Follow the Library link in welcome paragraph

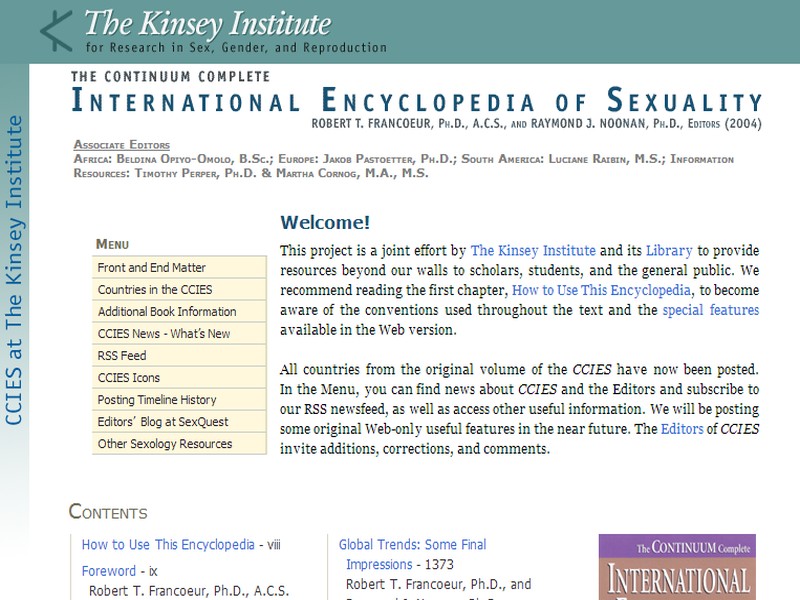point(669,251)
